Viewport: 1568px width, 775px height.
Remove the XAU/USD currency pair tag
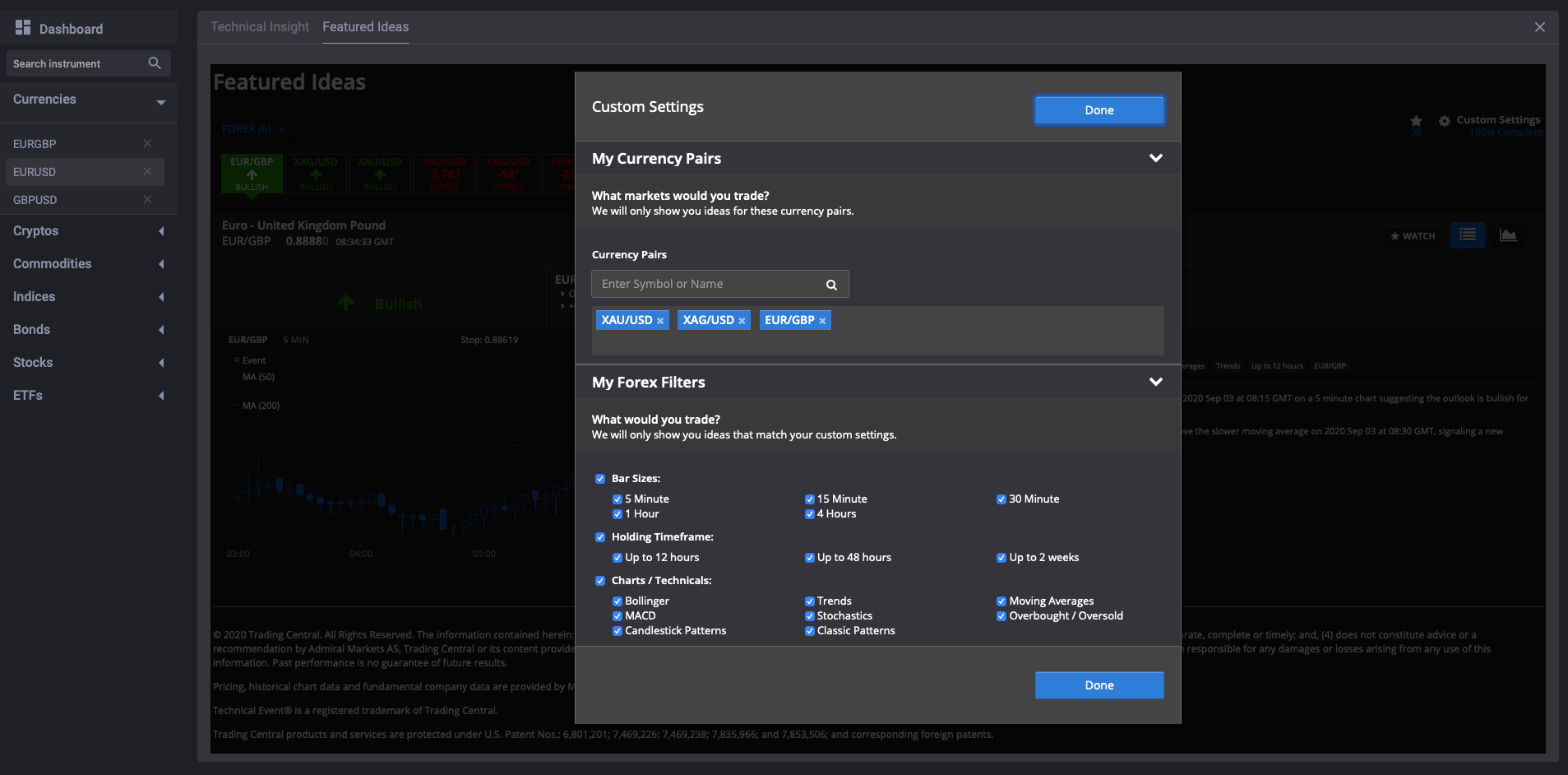coord(660,321)
